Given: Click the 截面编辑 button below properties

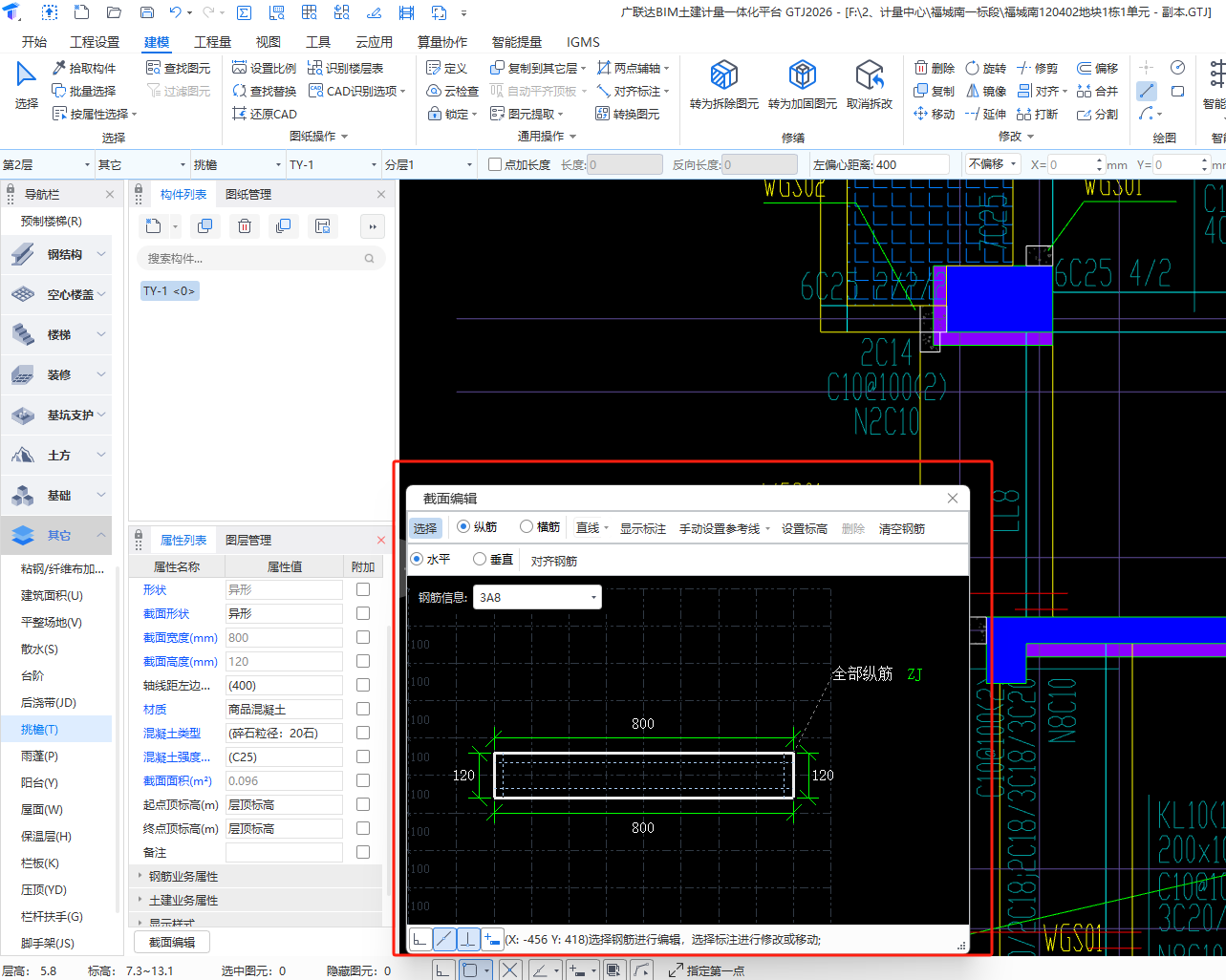Looking at the screenshot, I should tap(172, 942).
